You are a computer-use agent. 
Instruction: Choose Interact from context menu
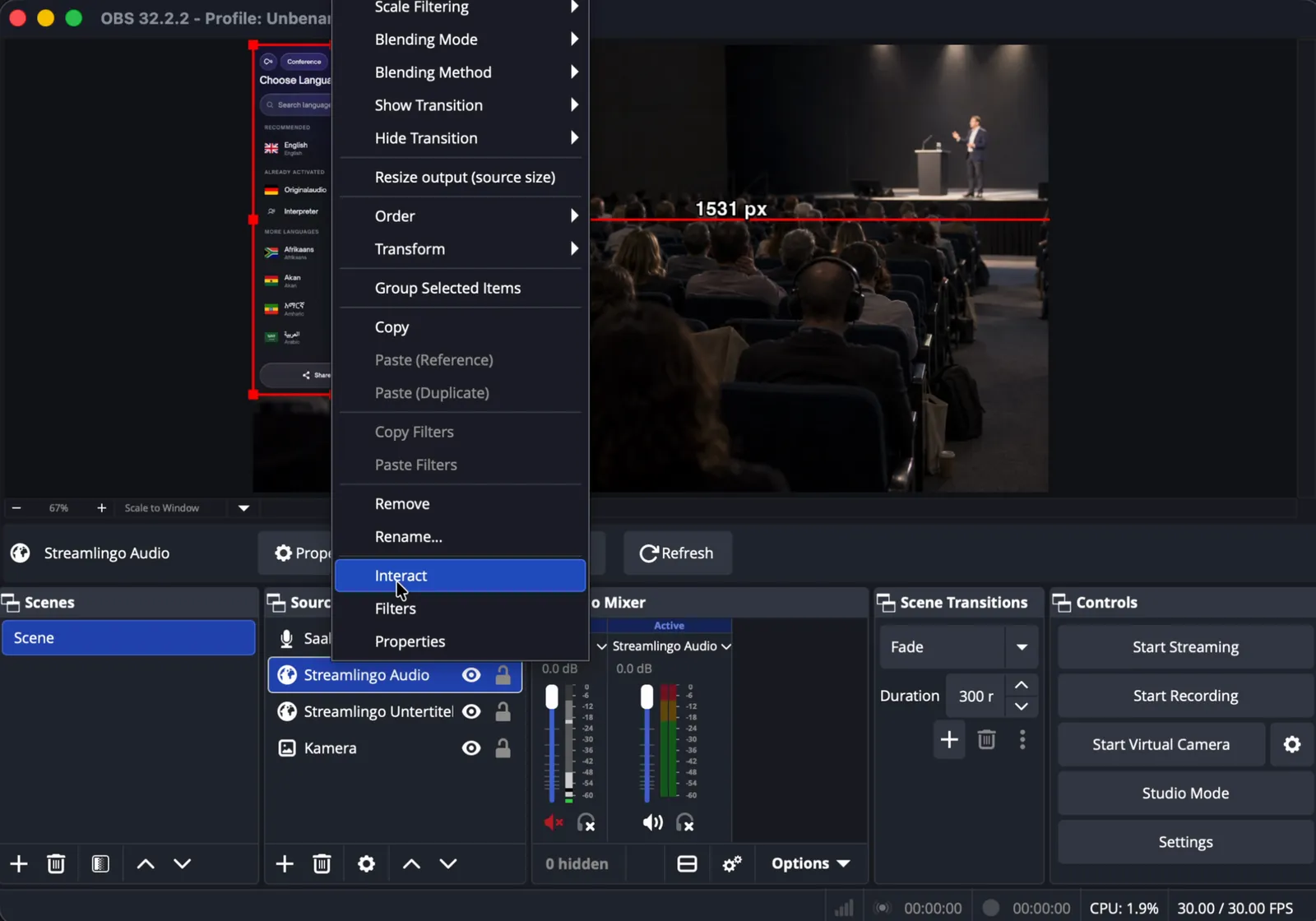461,576
